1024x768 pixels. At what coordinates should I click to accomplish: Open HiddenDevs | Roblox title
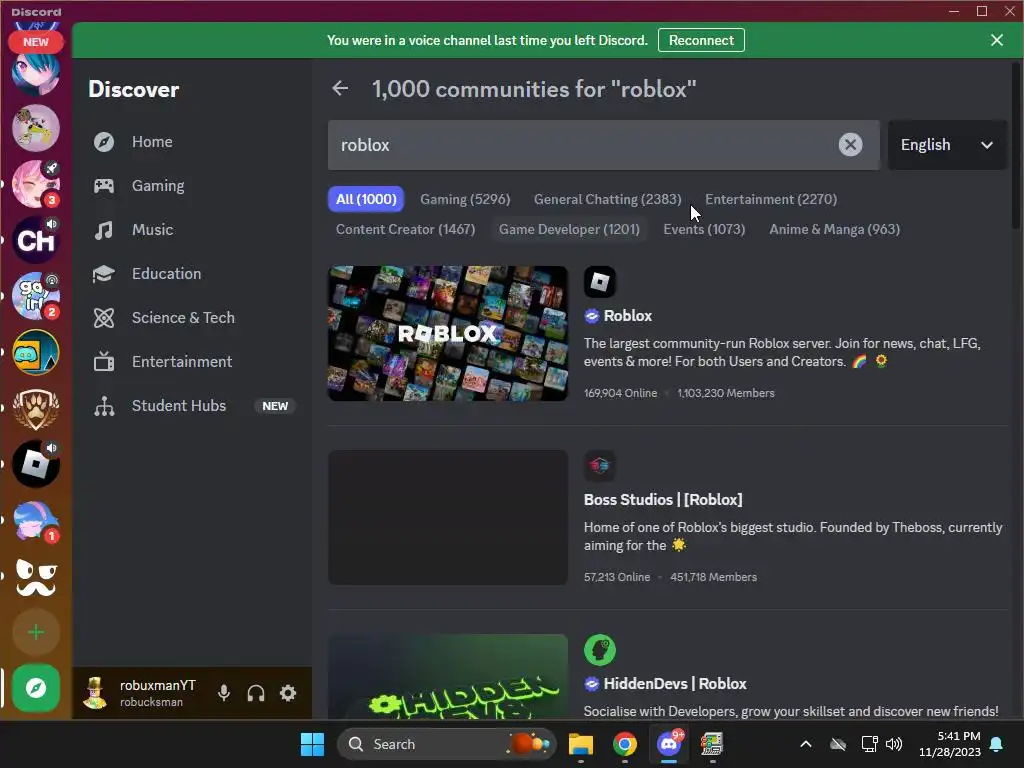pos(675,684)
